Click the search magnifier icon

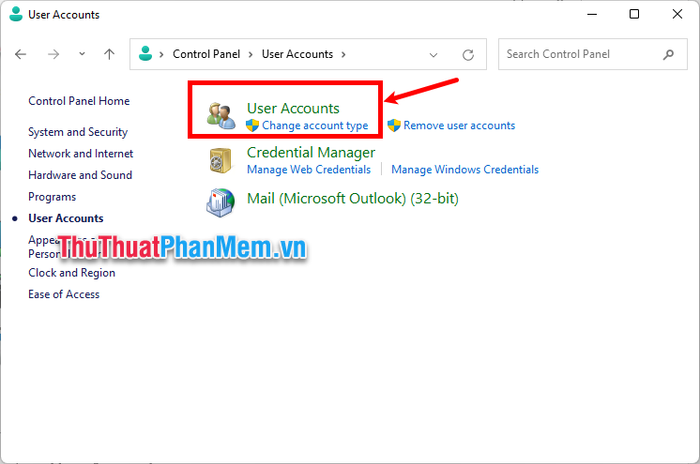668,54
